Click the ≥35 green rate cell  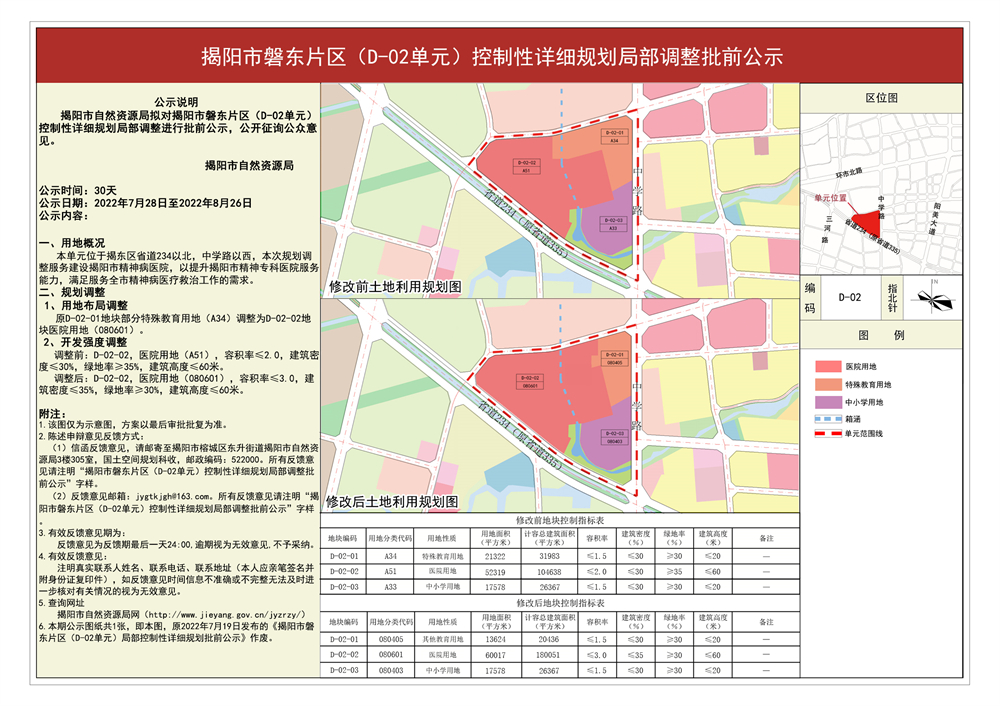click(x=674, y=572)
